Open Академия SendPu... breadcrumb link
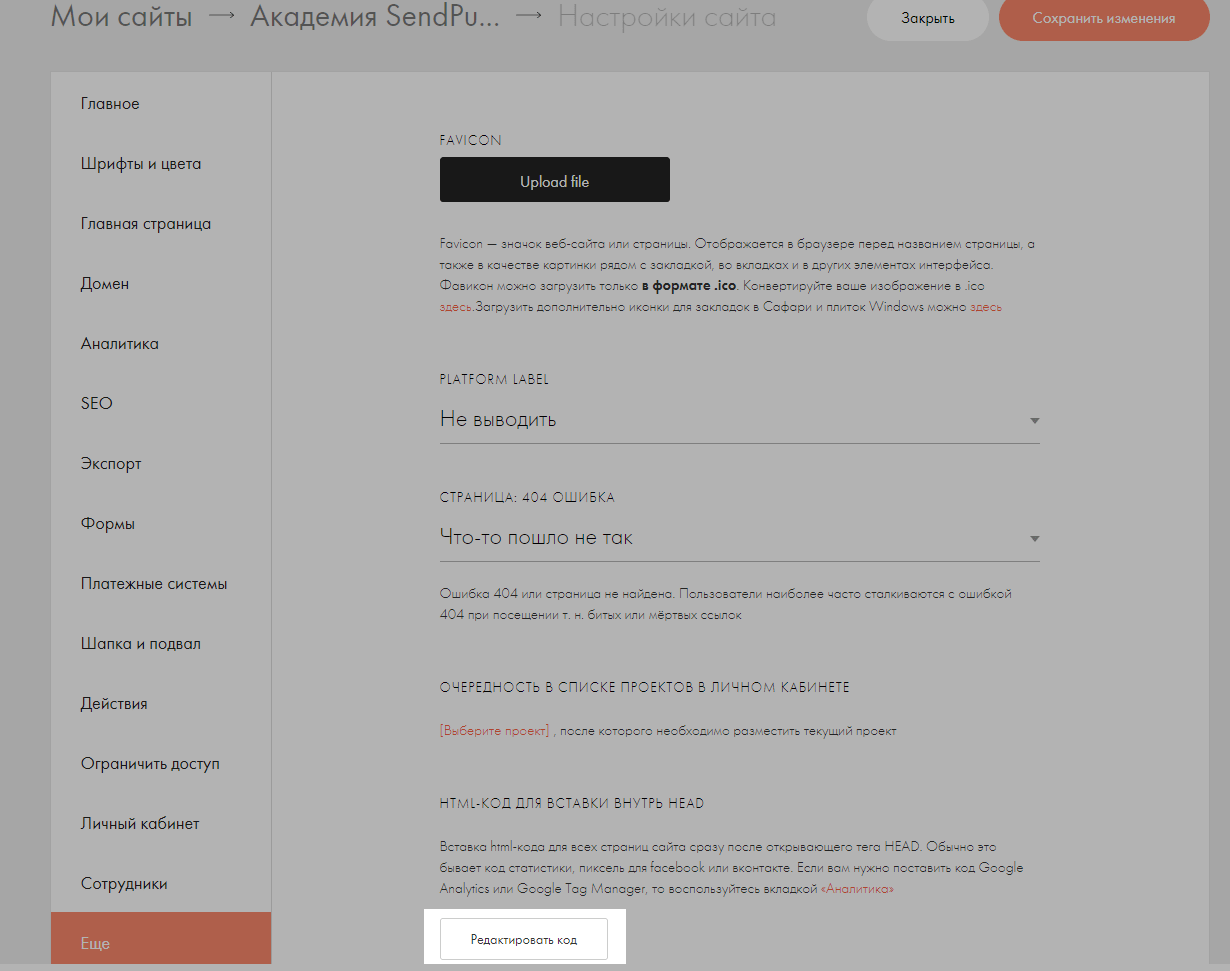The height and width of the screenshot is (971, 1230). pos(375,17)
